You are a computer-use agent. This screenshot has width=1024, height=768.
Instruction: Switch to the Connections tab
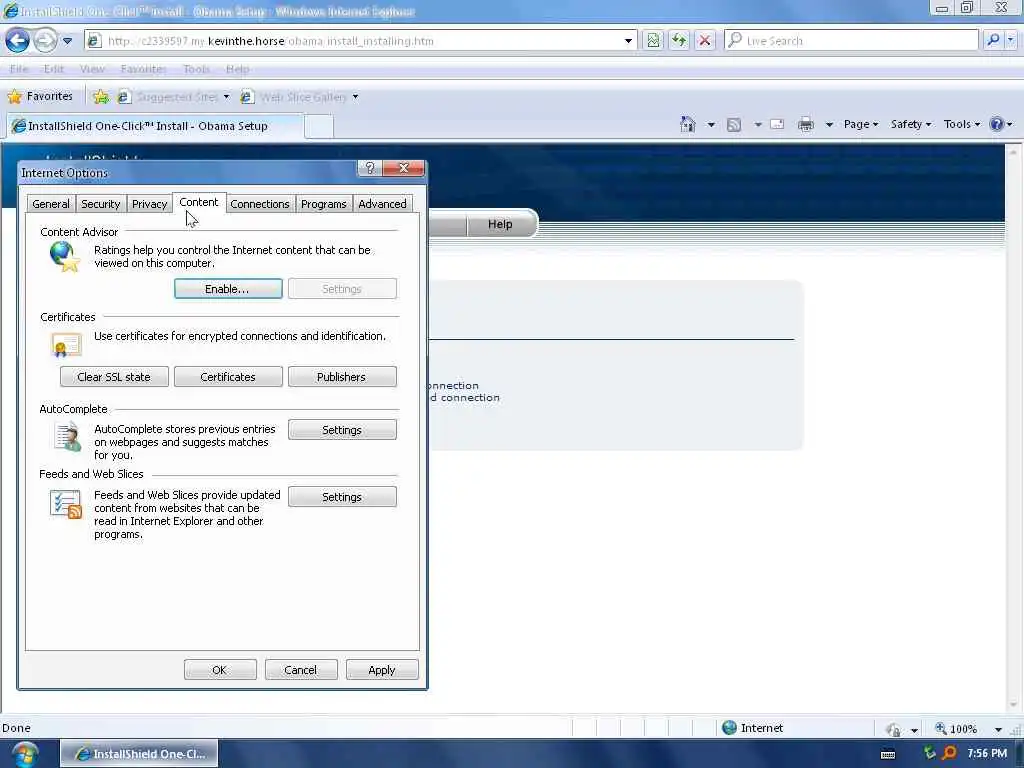260,204
